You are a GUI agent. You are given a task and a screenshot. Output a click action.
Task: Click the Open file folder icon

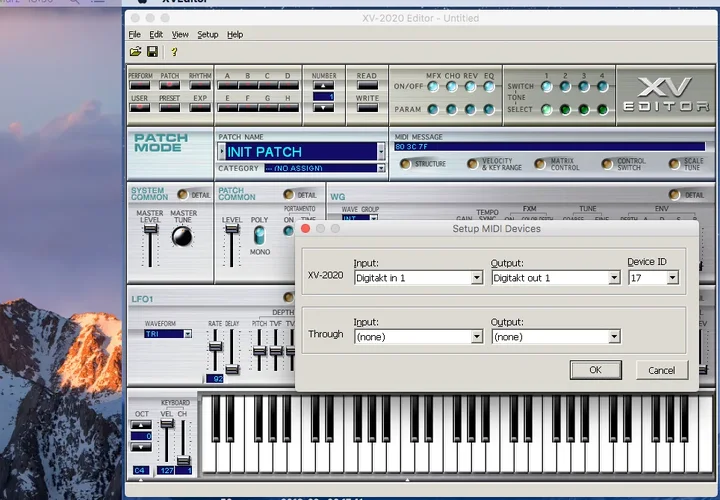[x=135, y=52]
